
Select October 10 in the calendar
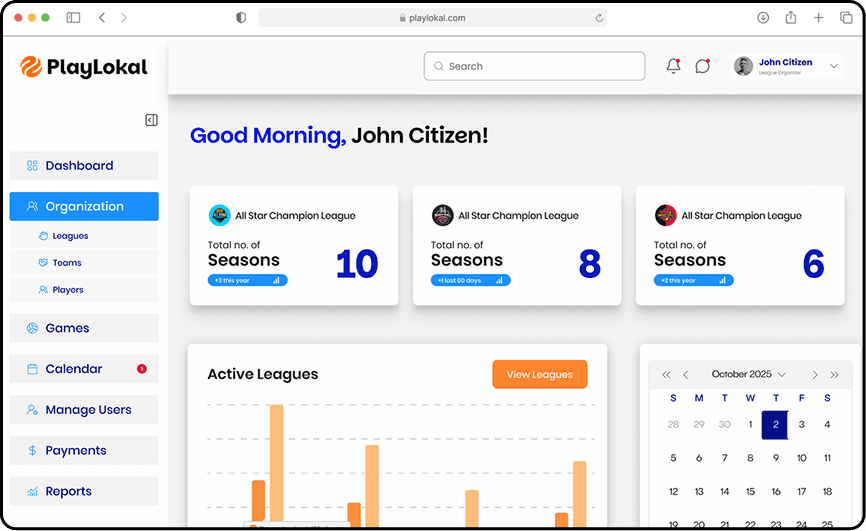[x=801, y=458]
